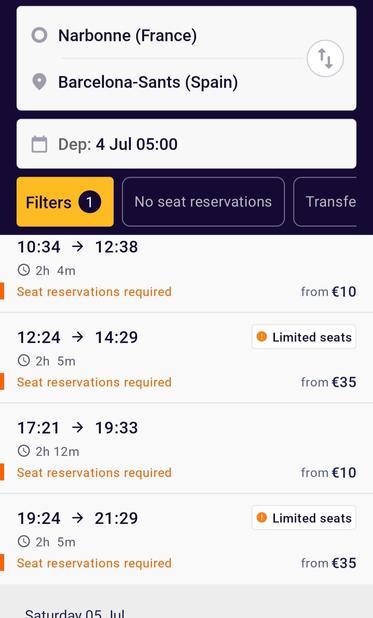Viewport: 373px width, 618px height.
Task: Change departure date 4 Jul 05:00
Action: click(186, 144)
